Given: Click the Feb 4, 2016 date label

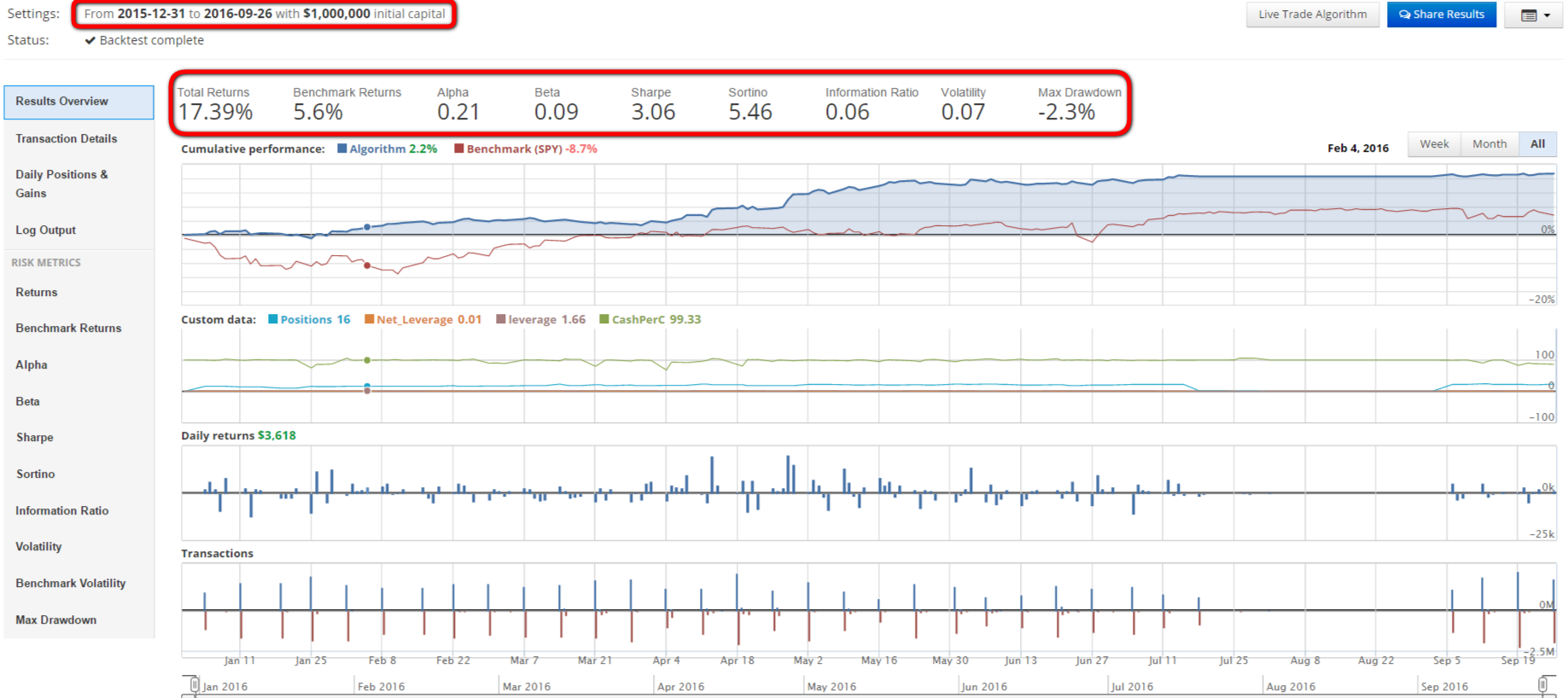Looking at the screenshot, I should pos(1358,148).
